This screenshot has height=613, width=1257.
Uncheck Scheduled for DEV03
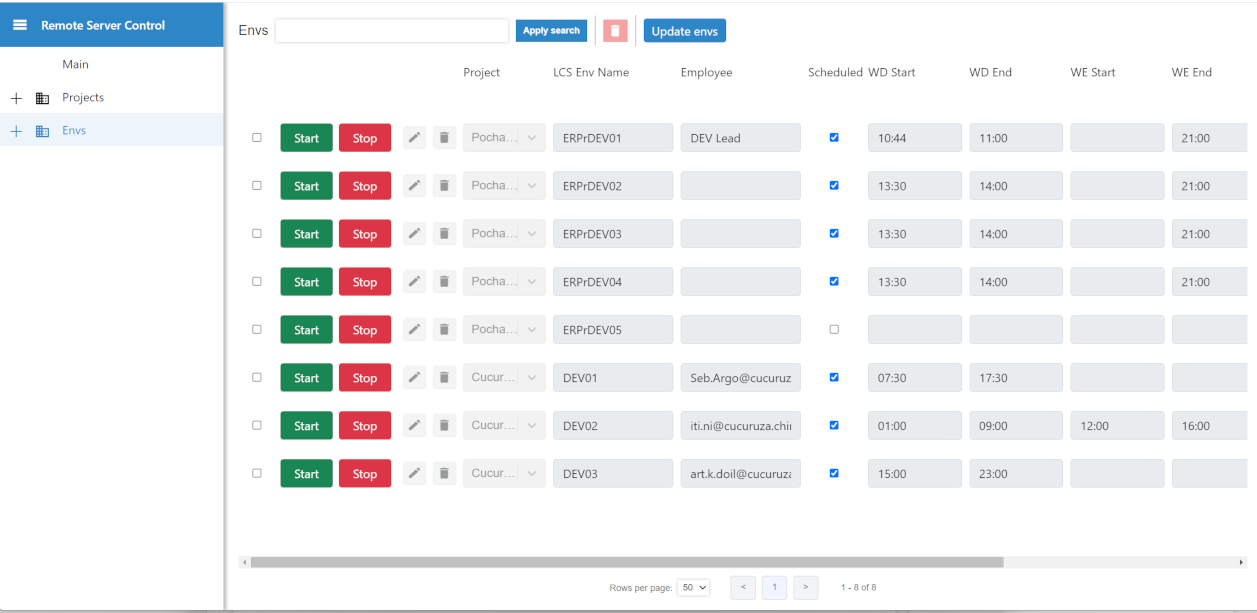834,474
